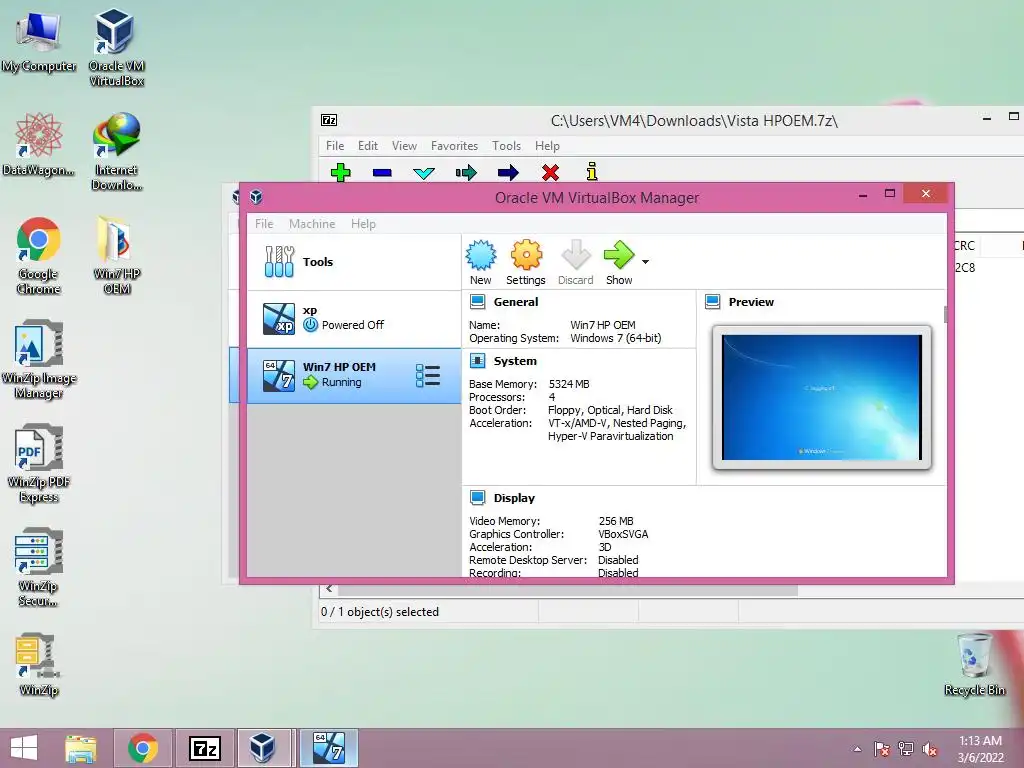Open WinZip desktop shortcut
1024x768 pixels.
click(x=39, y=665)
